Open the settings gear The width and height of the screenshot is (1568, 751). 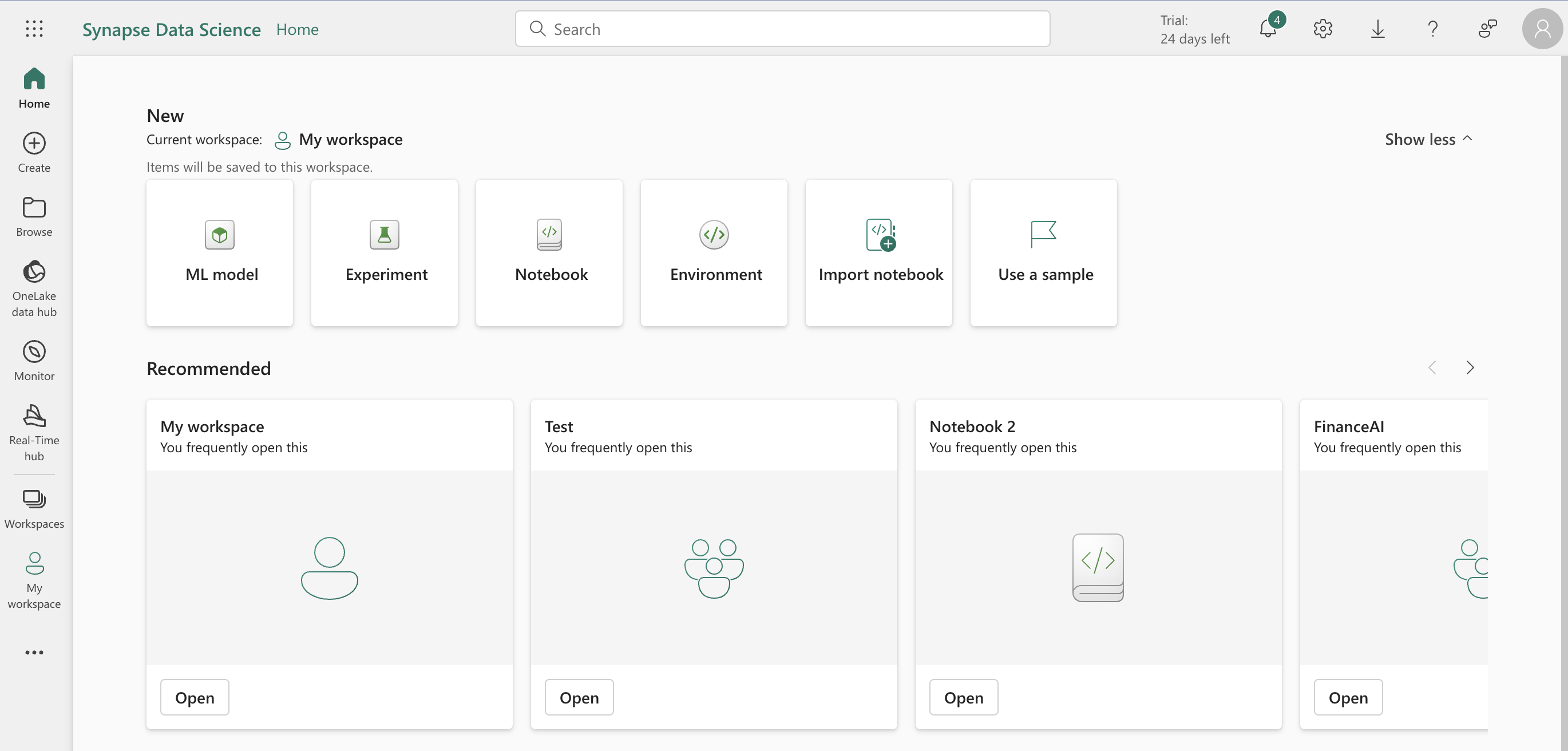coord(1322,29)
